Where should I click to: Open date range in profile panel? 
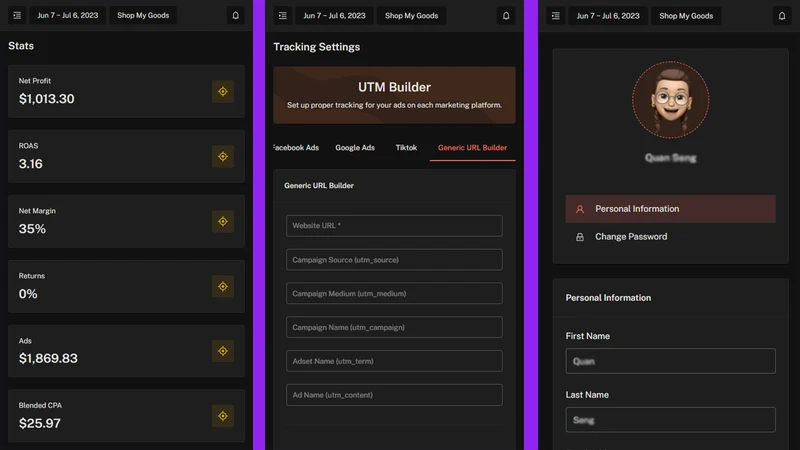pos(608,16)
